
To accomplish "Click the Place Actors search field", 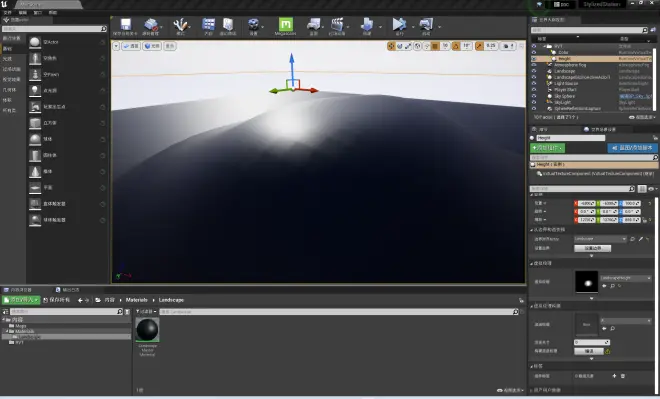I will (x=54, y=29).
